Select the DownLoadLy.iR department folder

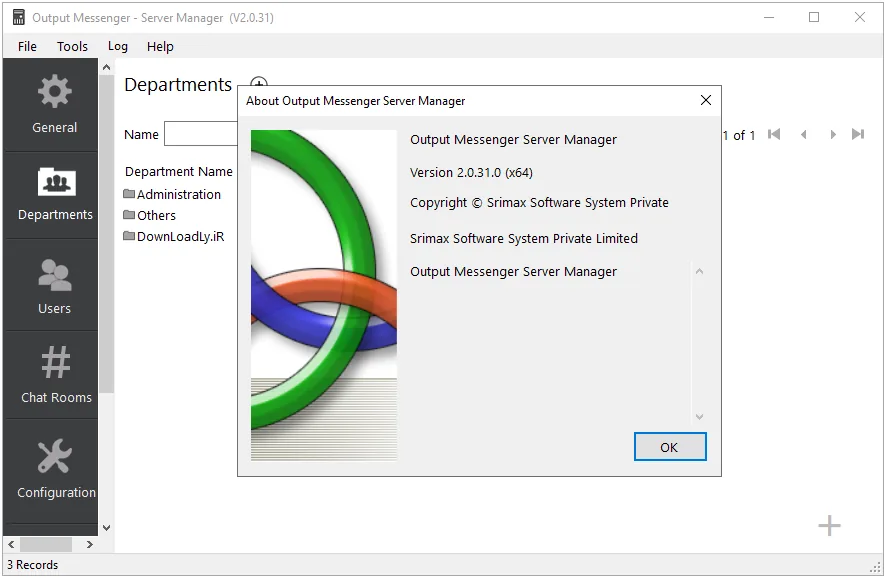pyautogui.click(x=174, y=237)
